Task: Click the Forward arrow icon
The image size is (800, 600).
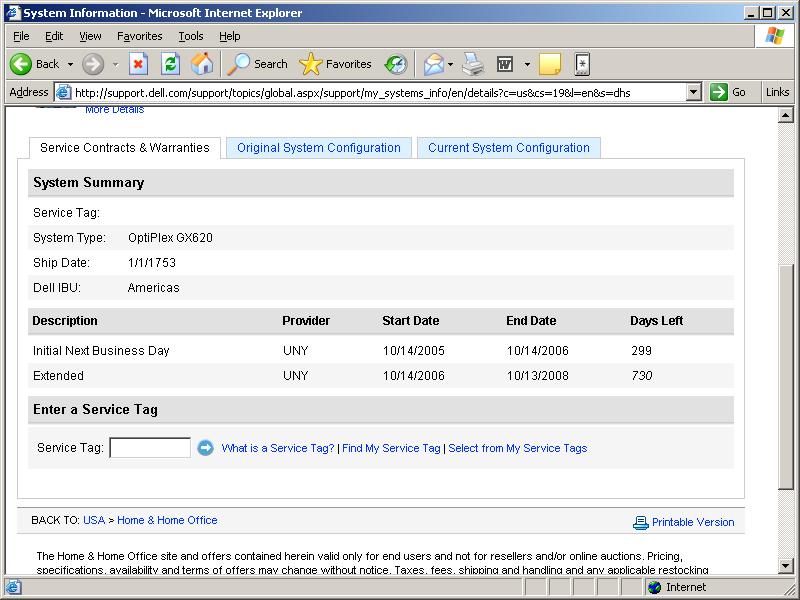Action: pyautogui.click(x=93, y=64)
